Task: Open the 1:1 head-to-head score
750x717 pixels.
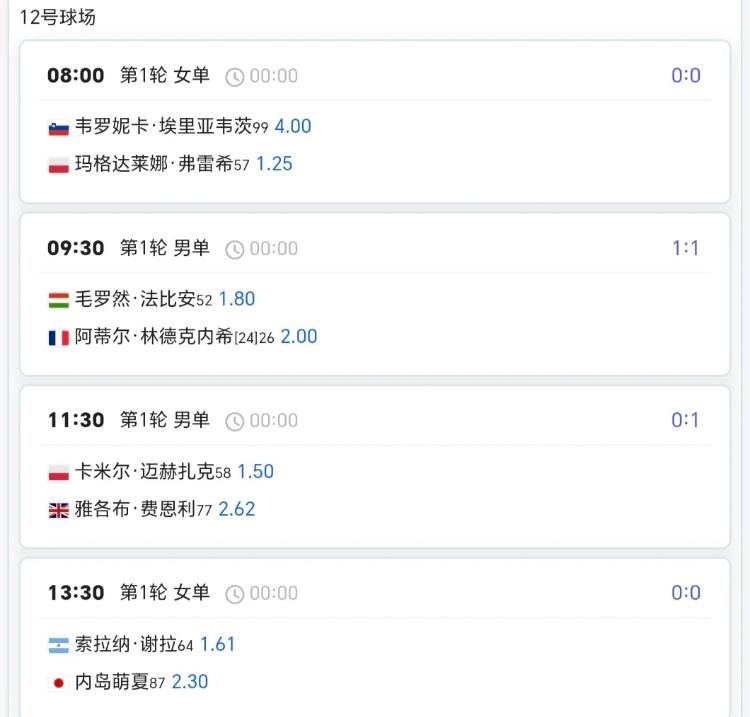Action: (685, 248)
